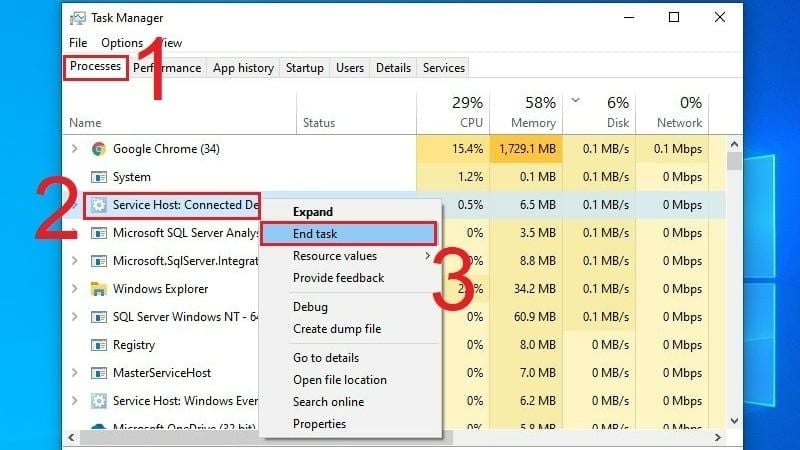Select the Registry process row
800x450 pixels.
coord(394,345)
